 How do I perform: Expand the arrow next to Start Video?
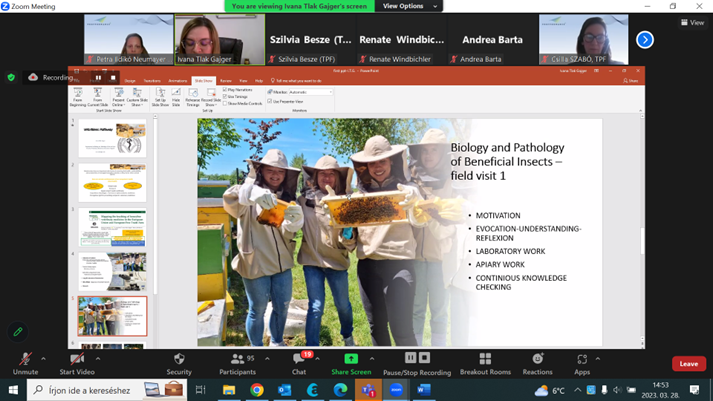(x=98, y=358)
